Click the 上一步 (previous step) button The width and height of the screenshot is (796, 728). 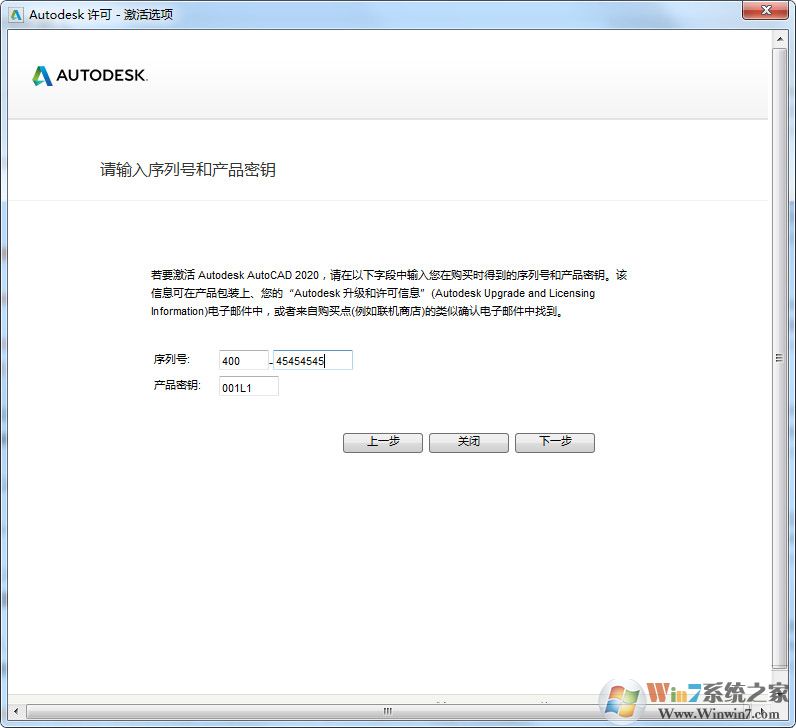(x=383, y=442)
